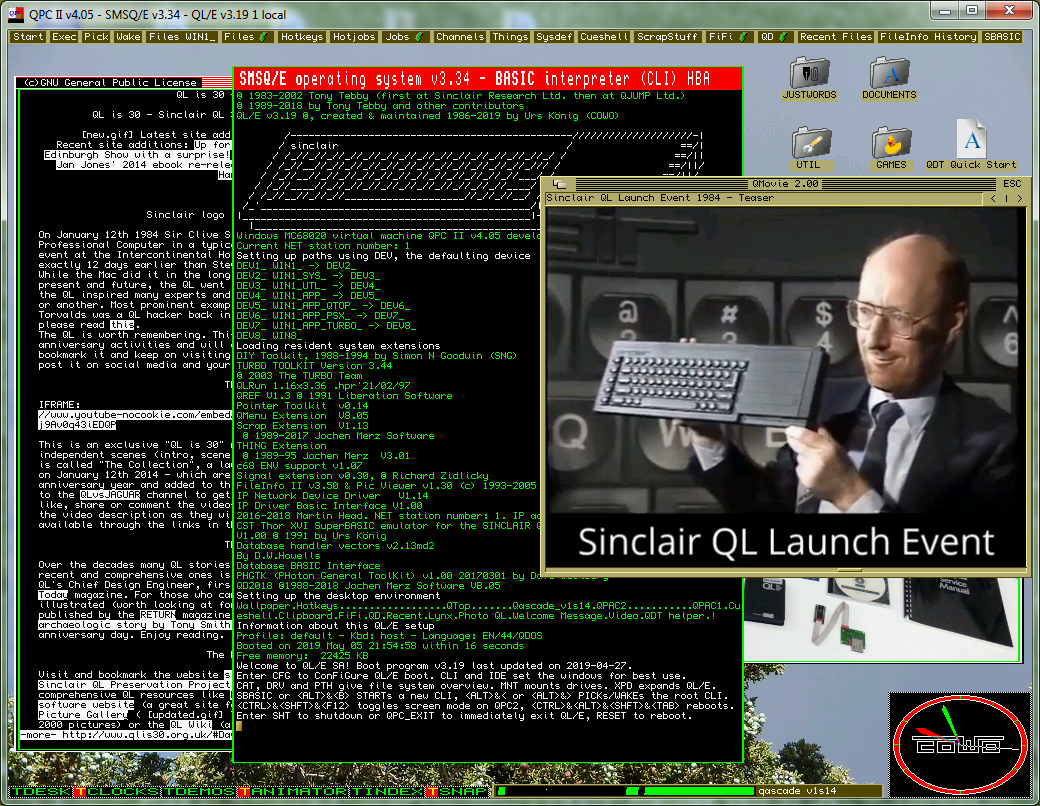Click the QMovie 2.00 title text
The image size is (1040, 806).
pos(785,184)
